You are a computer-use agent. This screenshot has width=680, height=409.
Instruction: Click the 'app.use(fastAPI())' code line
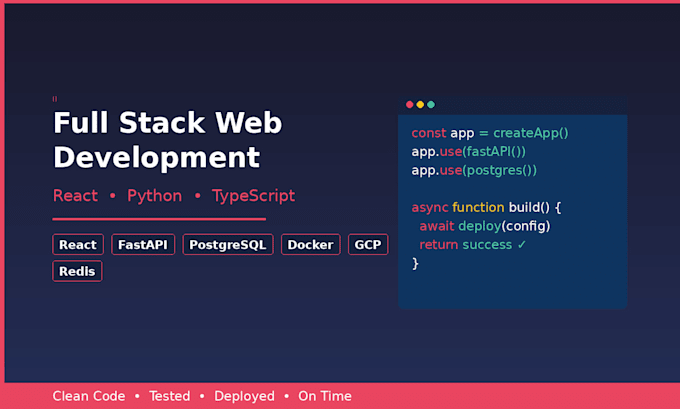(469, 152)
